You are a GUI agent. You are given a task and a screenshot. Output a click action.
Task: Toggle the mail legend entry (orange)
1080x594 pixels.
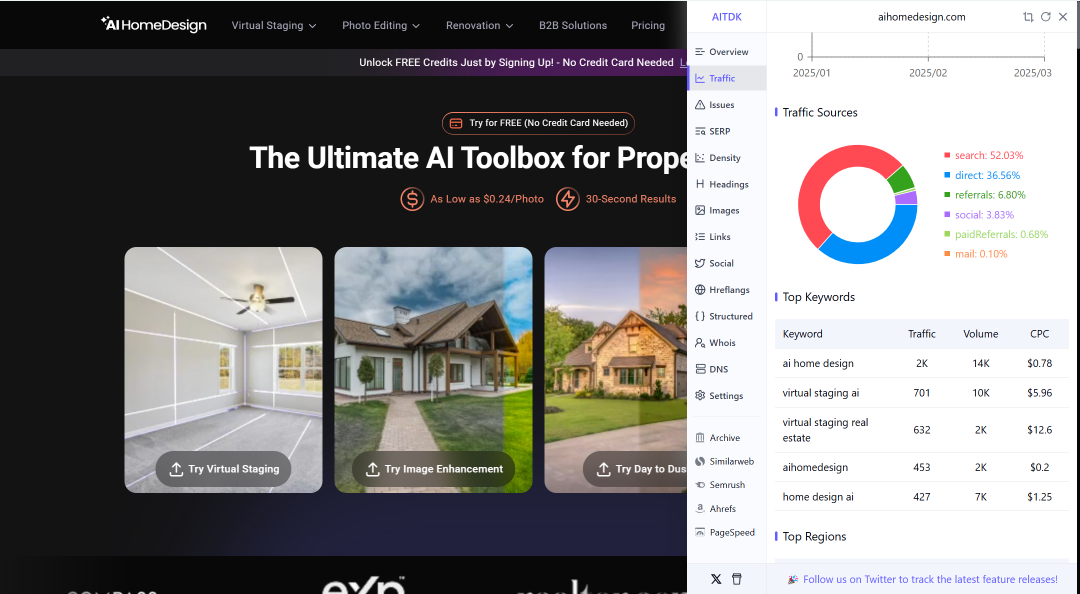click(975, 254)
